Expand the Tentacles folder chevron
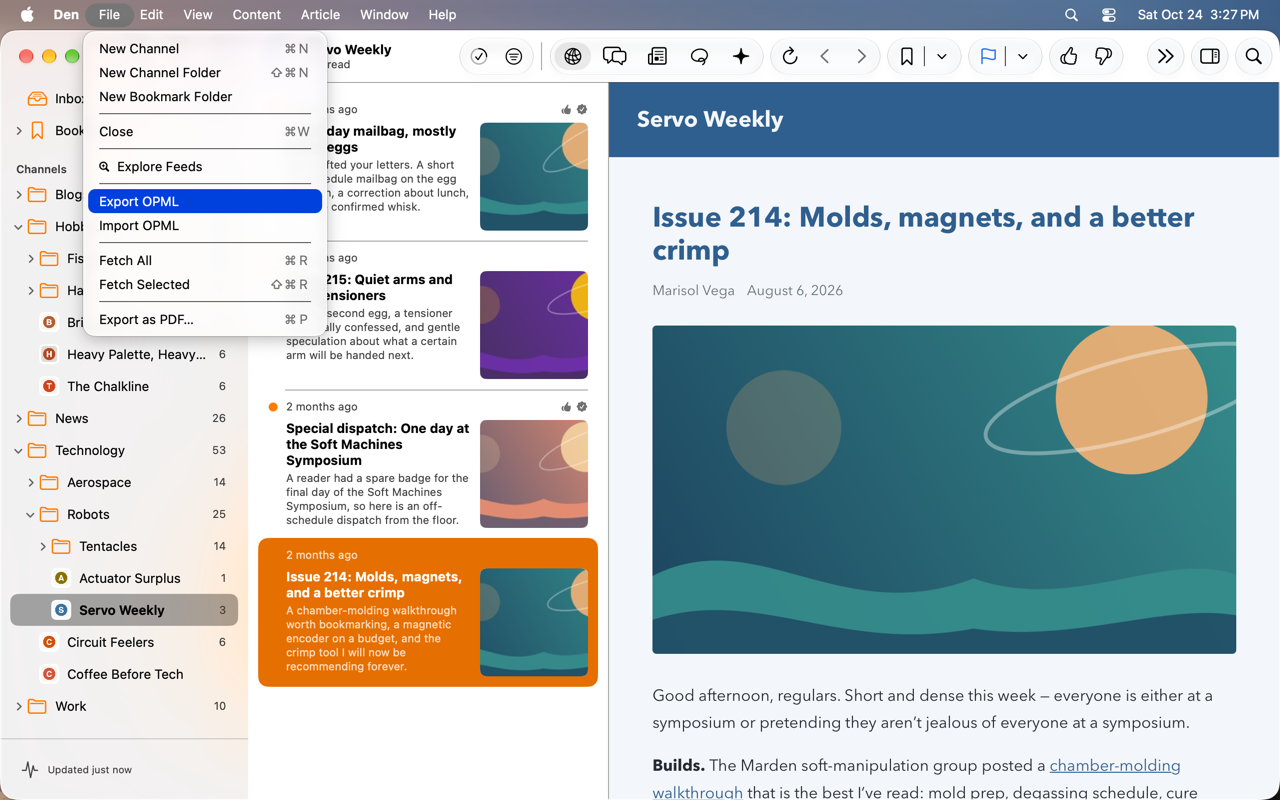 [43, 547]
